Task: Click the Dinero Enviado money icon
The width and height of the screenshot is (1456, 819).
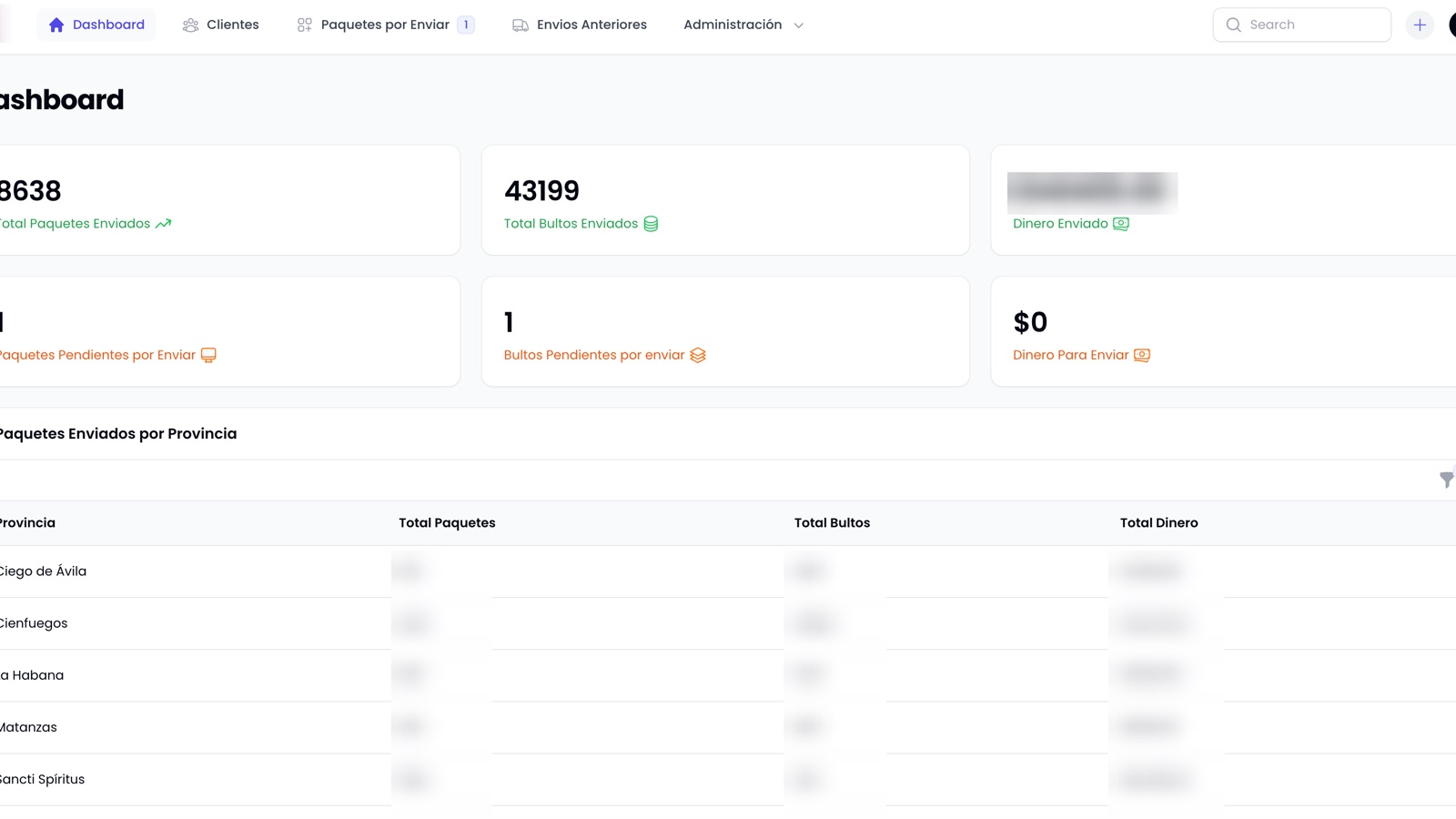Action: (1121, 224)
